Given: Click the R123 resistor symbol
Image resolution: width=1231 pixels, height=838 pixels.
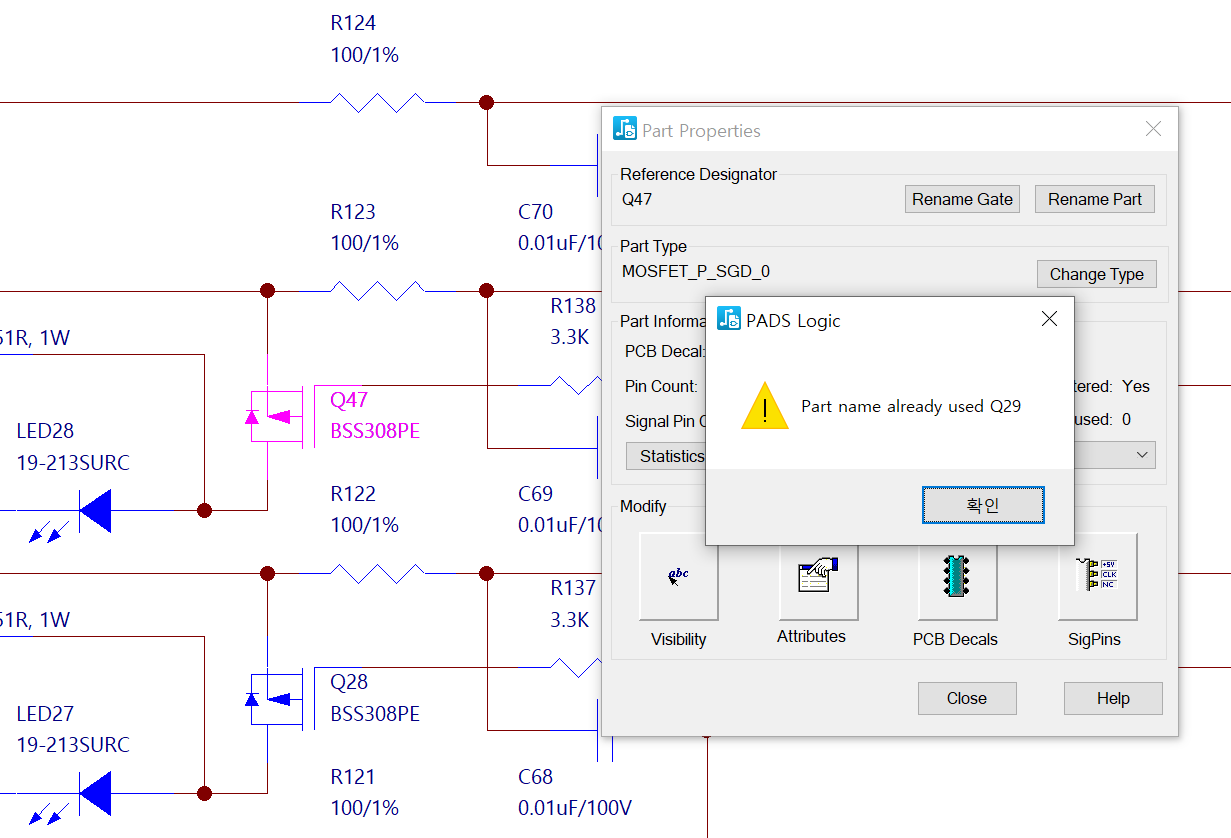Looking at the screenshot, I should 376,291.
